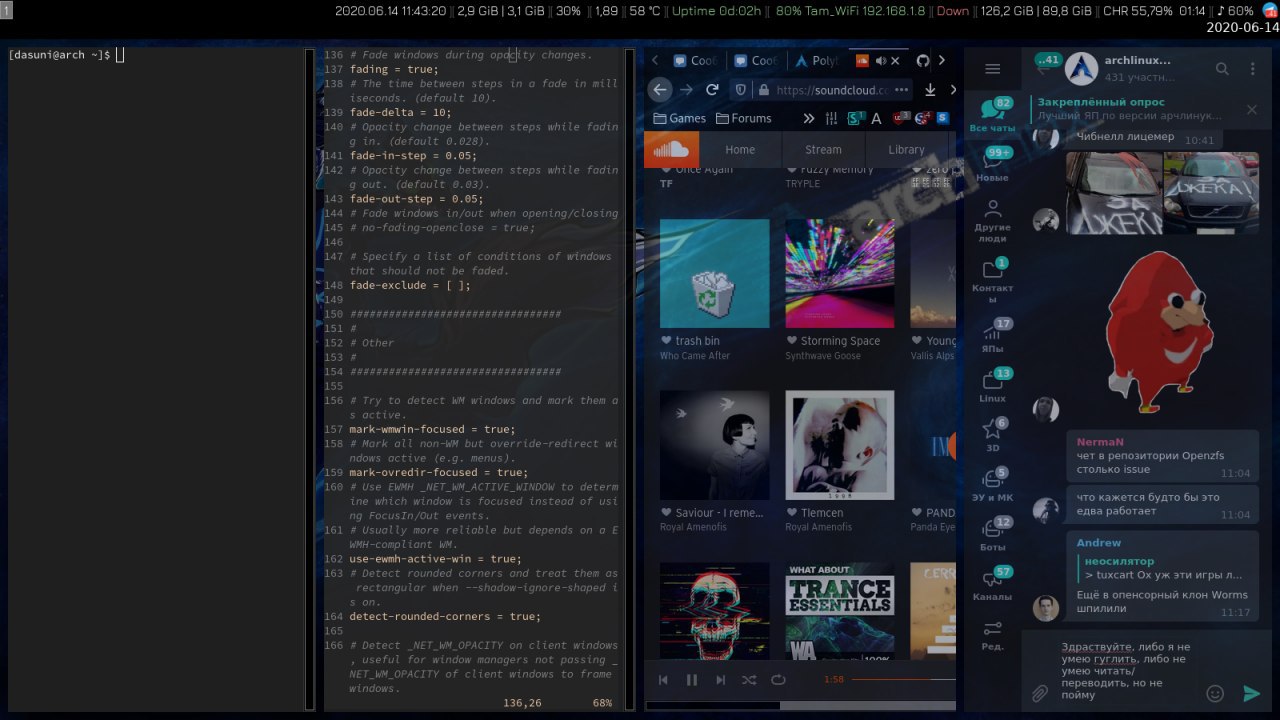1280x720 pixels.
Task: Open the Games bookmarks folder
Action: (680, 118)
